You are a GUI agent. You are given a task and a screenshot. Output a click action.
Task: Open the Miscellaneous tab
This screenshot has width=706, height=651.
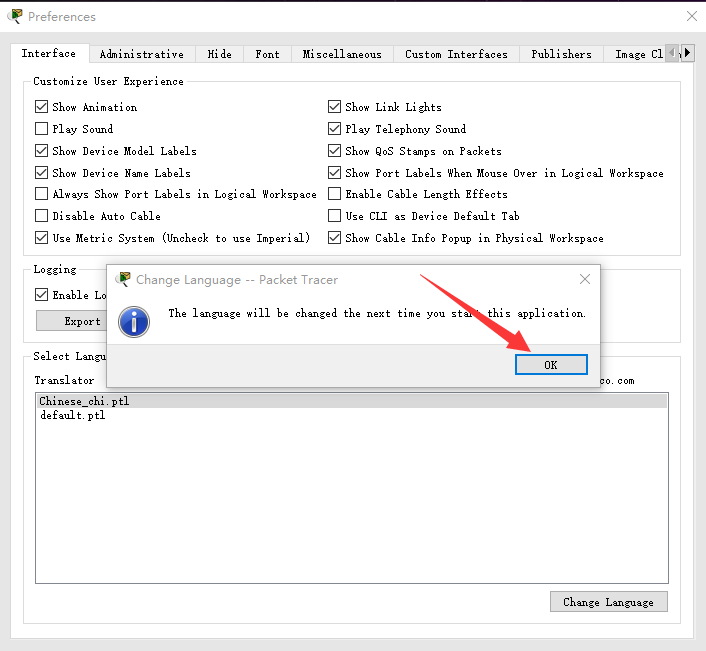click(342, 54)
